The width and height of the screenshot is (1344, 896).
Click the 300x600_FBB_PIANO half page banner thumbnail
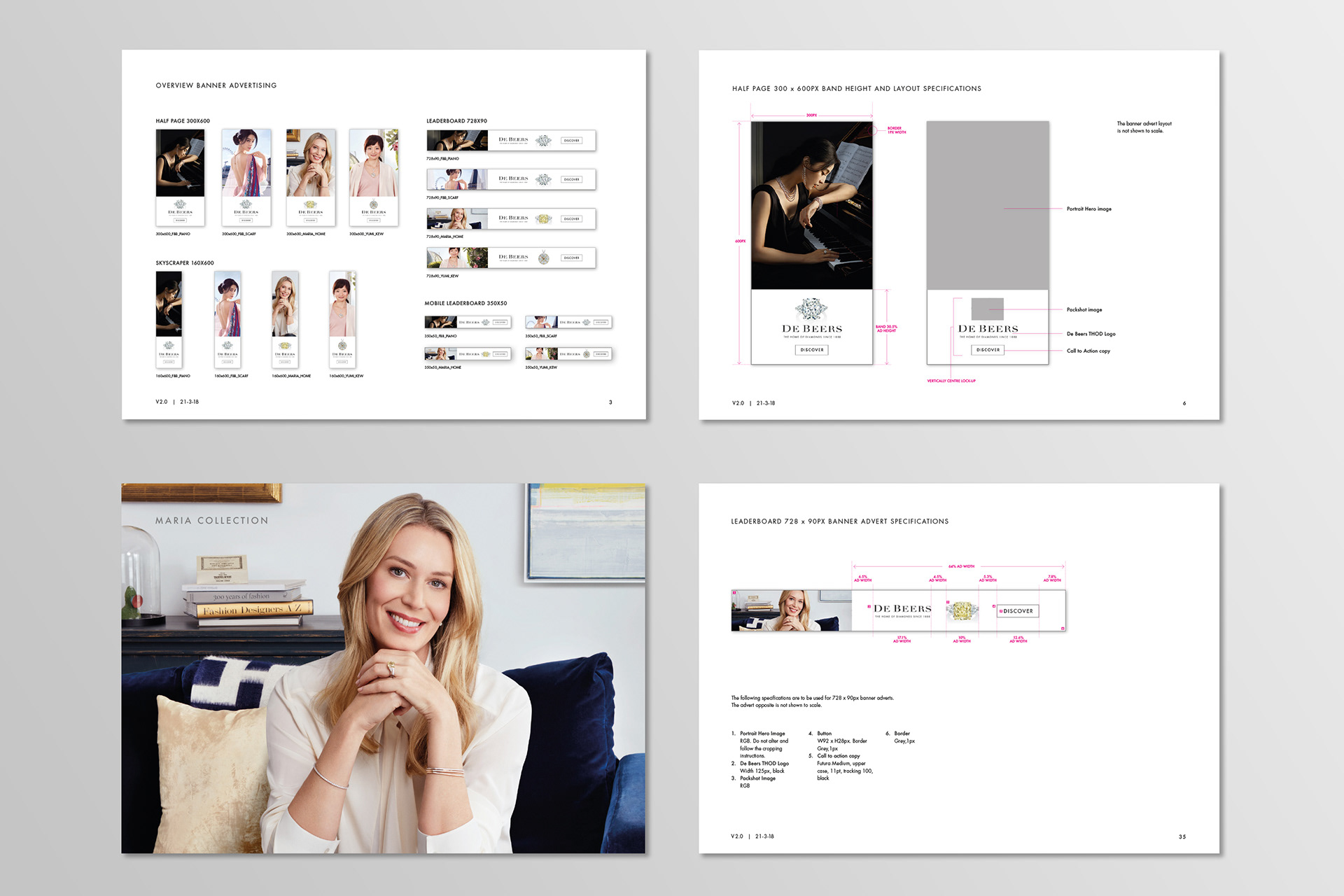[180, 177]
